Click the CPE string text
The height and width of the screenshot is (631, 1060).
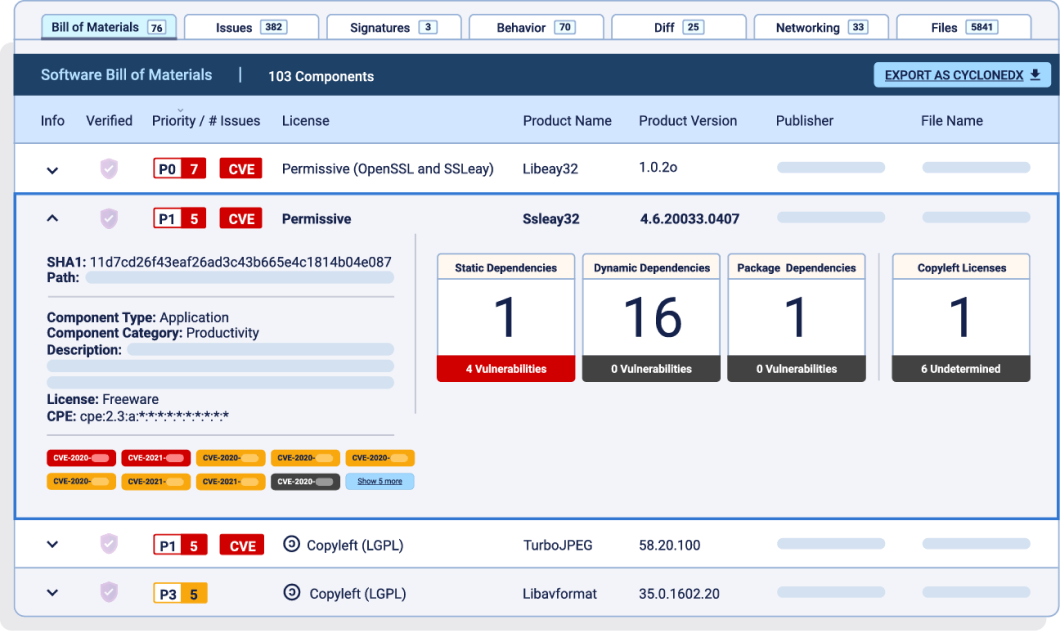[154, 416]
